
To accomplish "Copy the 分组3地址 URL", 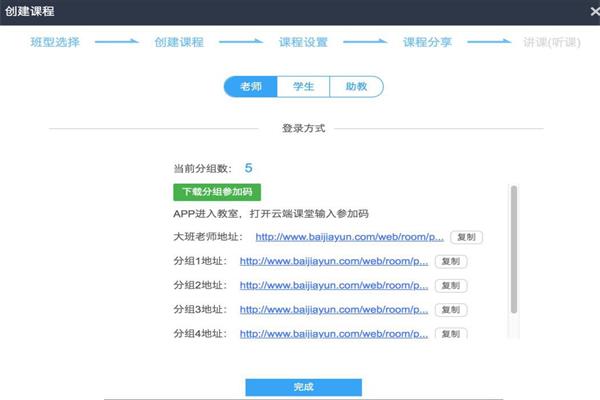I will (451, 309).
